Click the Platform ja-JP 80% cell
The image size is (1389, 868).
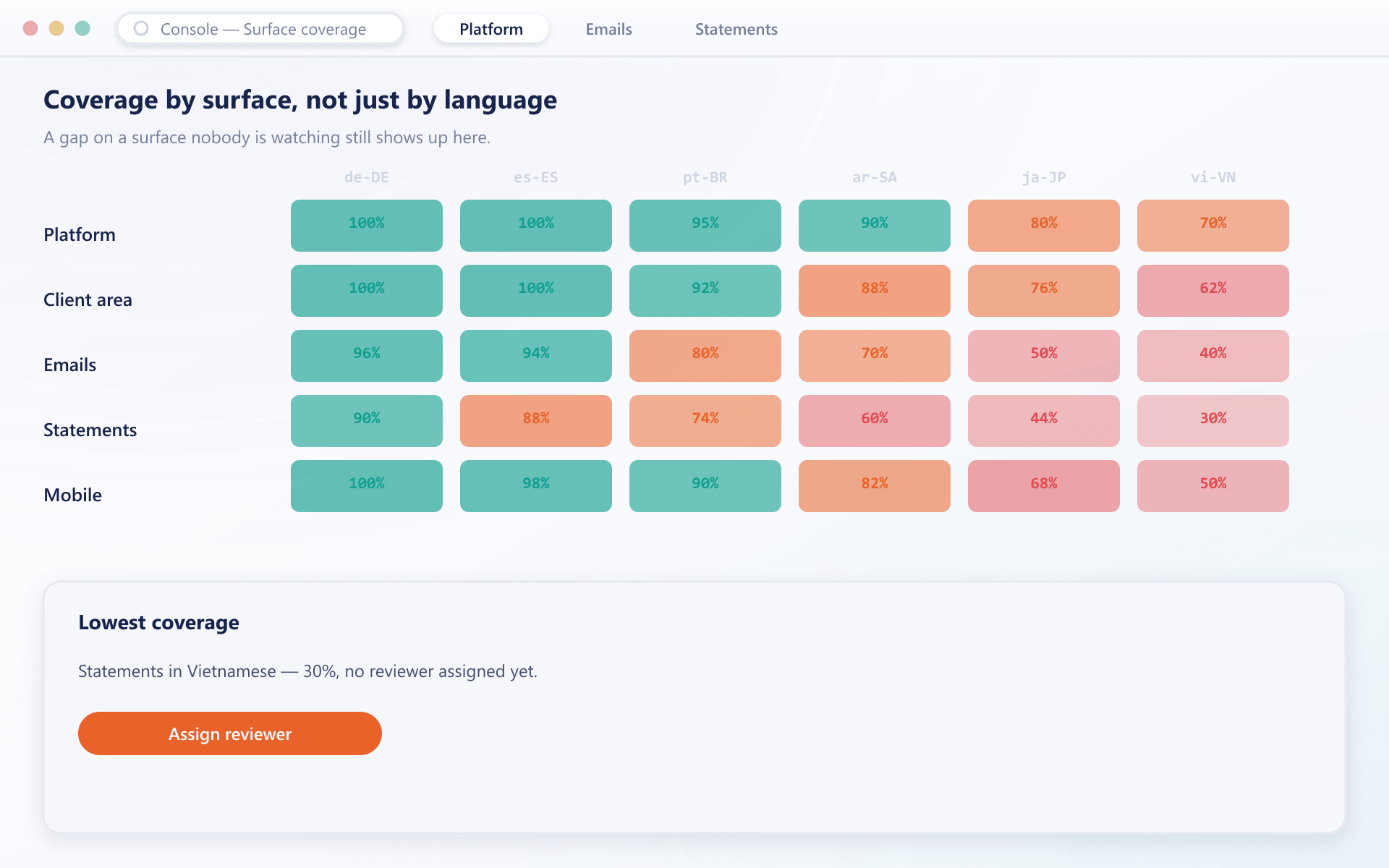[1044, 226]
